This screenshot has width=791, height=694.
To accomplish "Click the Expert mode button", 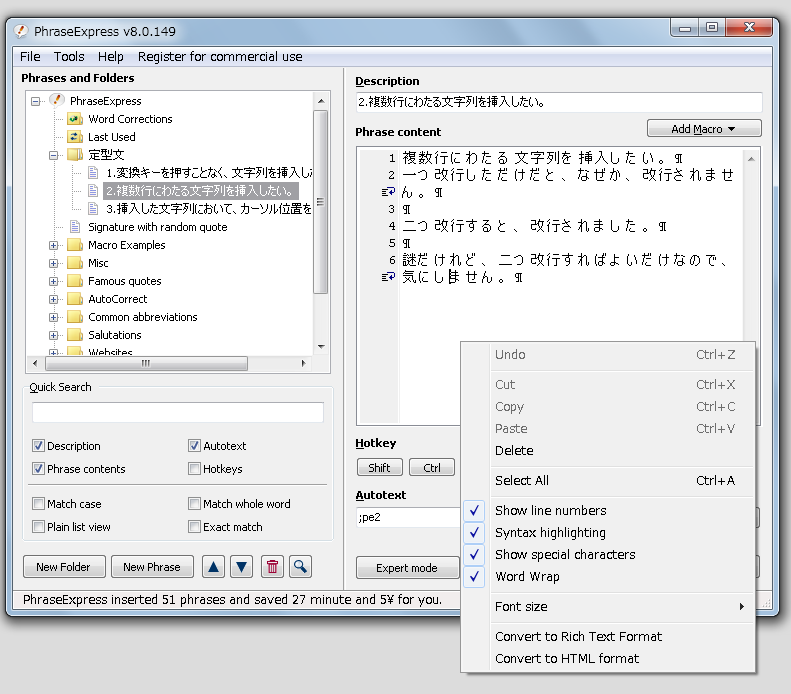I will coord(406,568).
